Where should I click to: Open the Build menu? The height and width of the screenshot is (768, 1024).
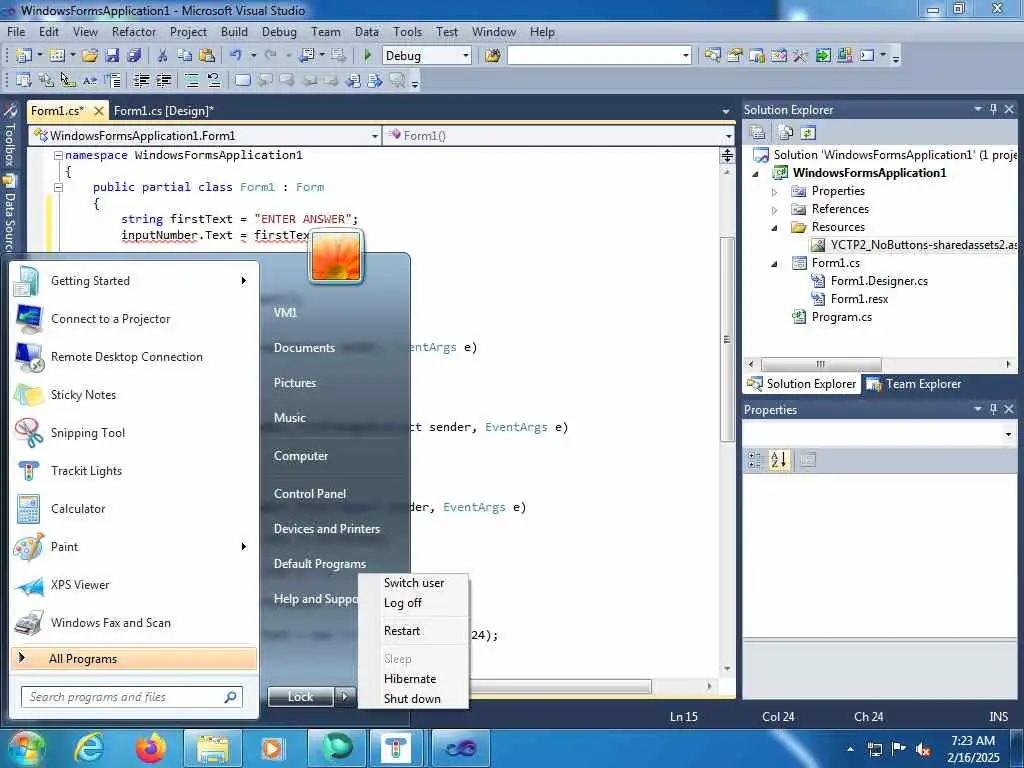coord(234,32)
